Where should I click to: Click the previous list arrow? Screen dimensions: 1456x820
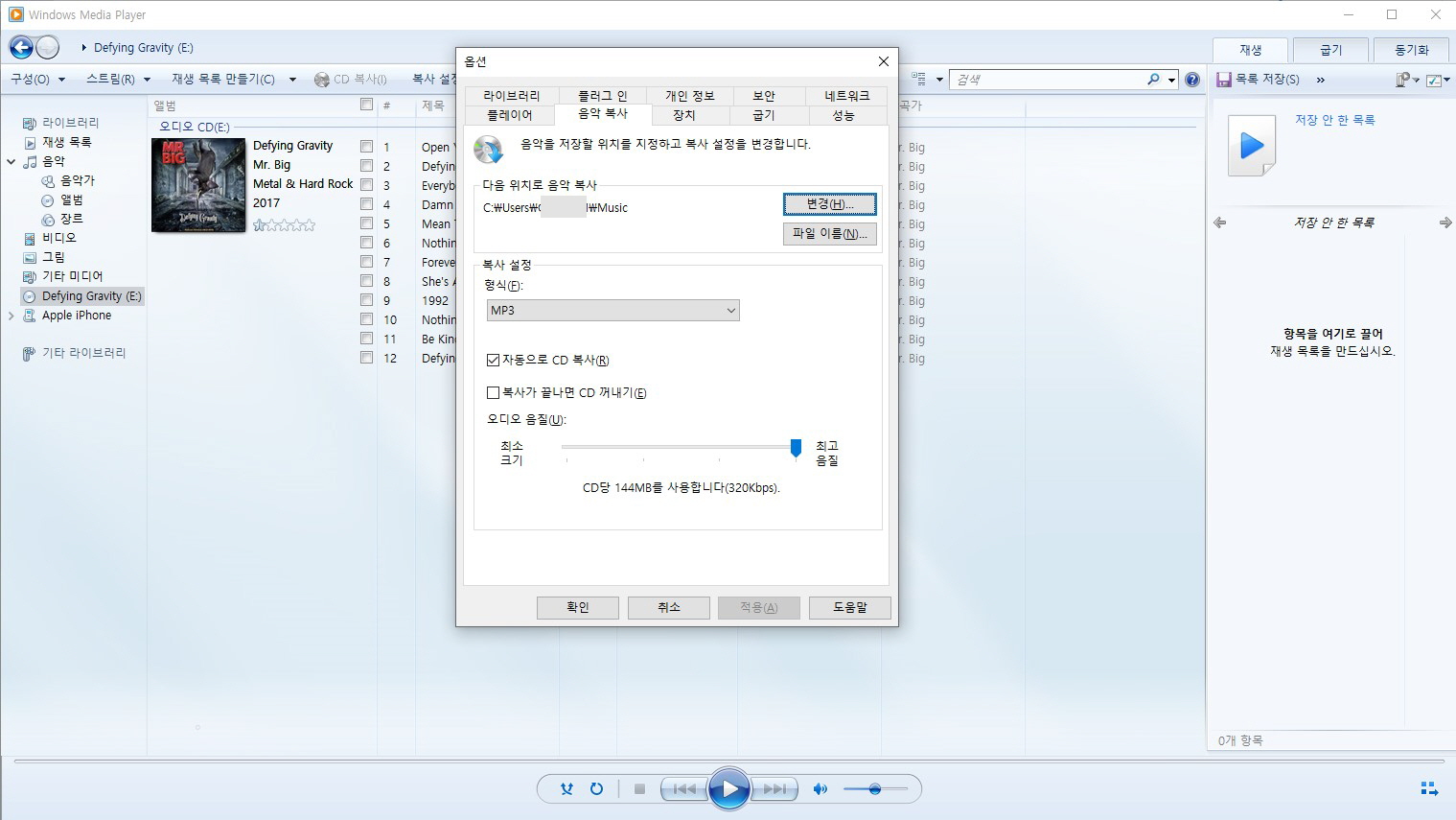(1220, 223)
